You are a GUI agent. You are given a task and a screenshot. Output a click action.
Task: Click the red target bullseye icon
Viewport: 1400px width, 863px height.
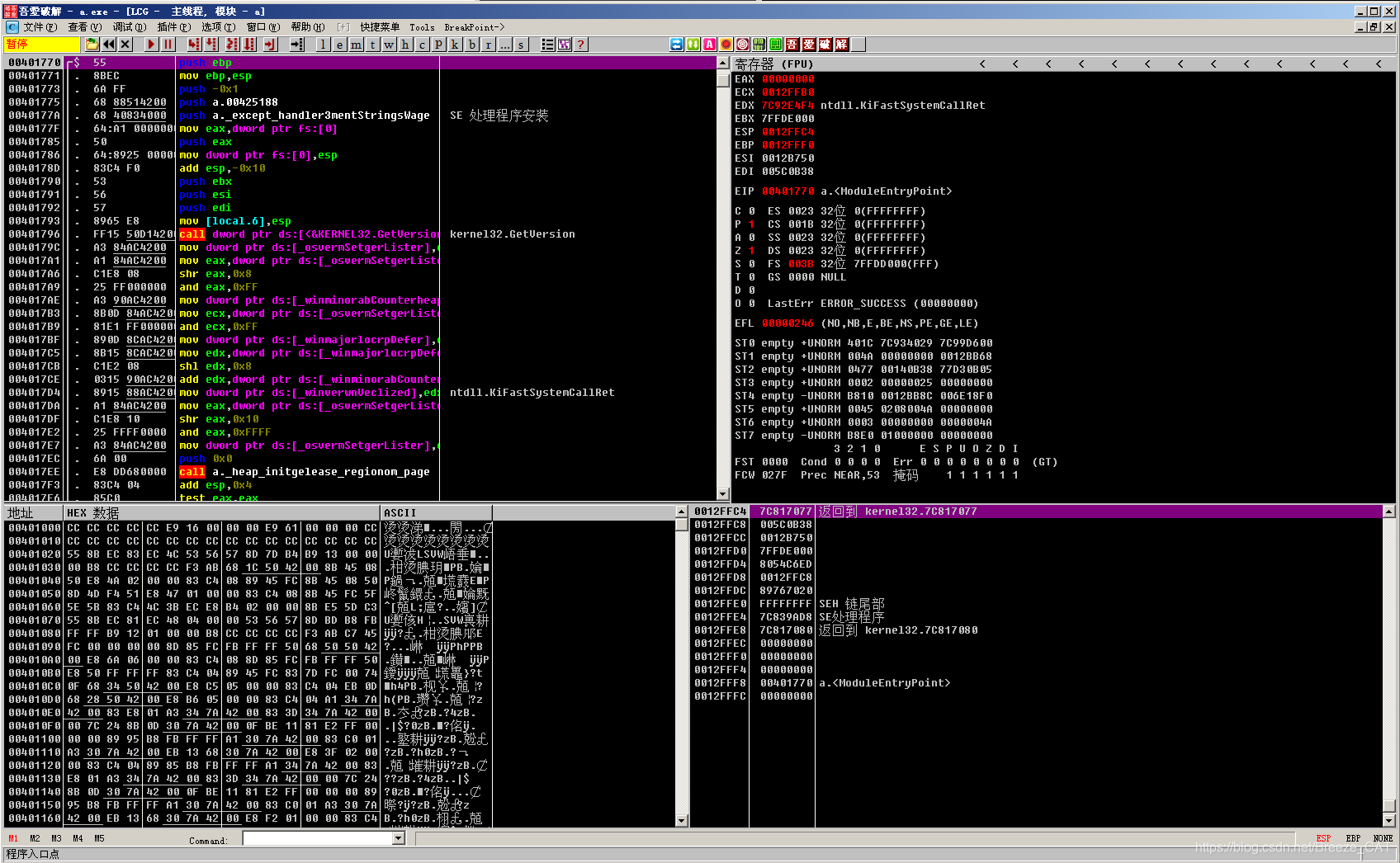pyautogui.click(x=743, y=45)
